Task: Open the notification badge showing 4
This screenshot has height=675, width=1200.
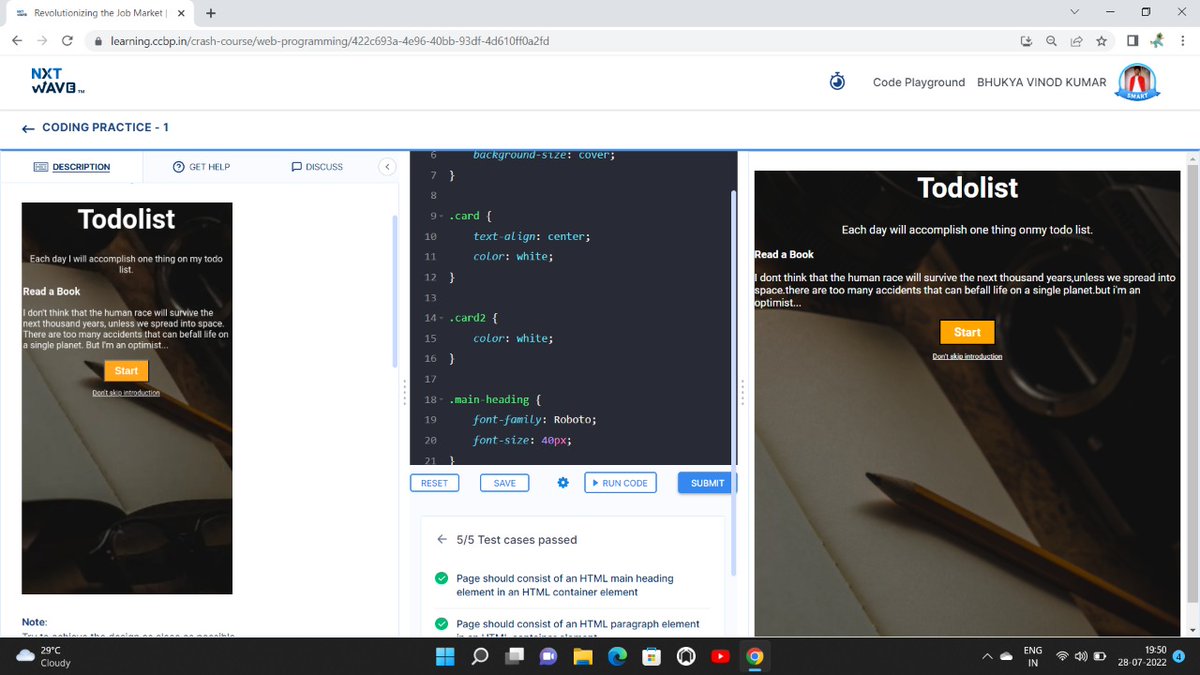Action: click(1178, 656)
